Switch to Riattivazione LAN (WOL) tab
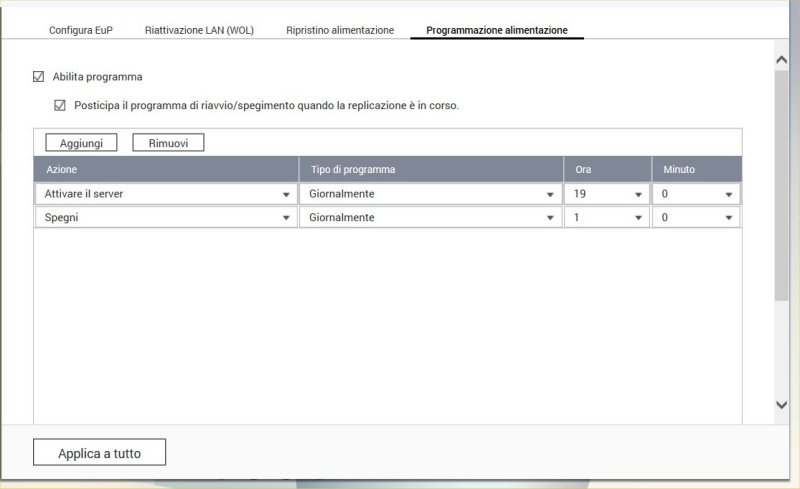 (199, 31)
